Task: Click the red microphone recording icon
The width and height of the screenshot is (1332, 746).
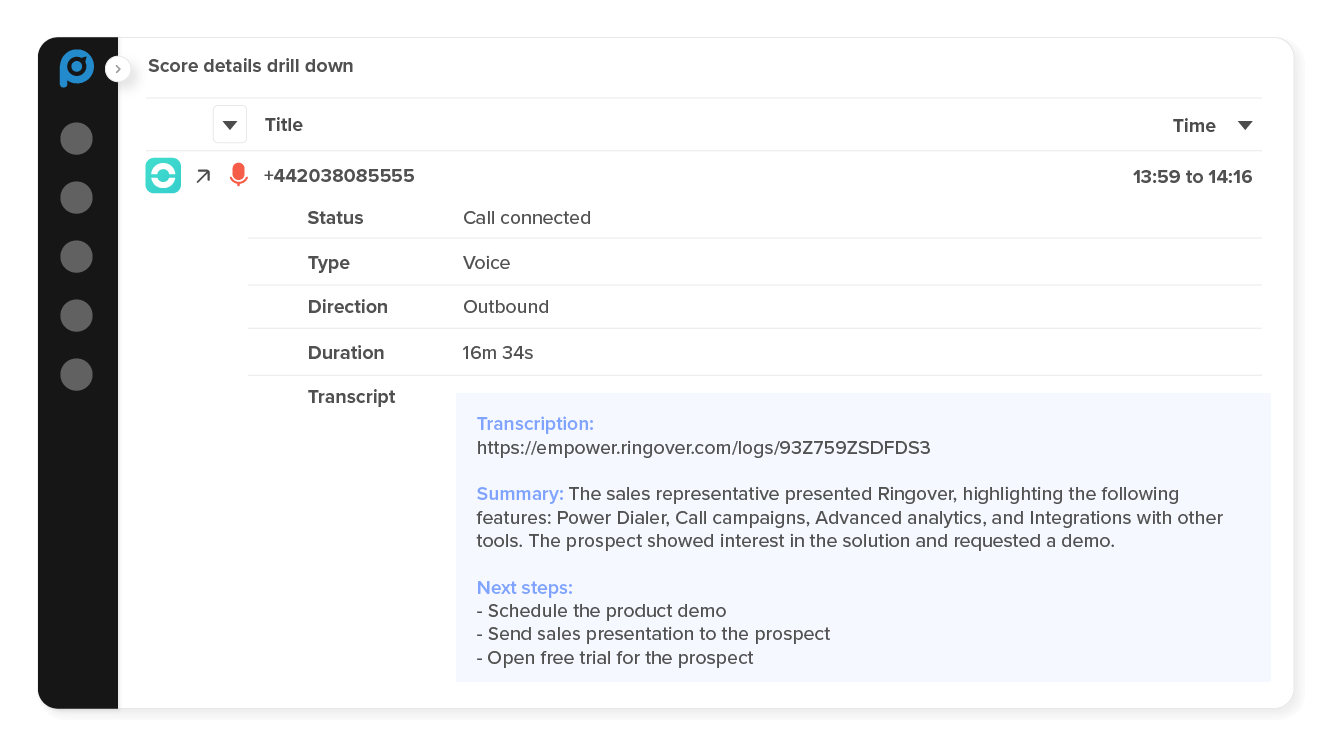Action: [x=238, y=173]
